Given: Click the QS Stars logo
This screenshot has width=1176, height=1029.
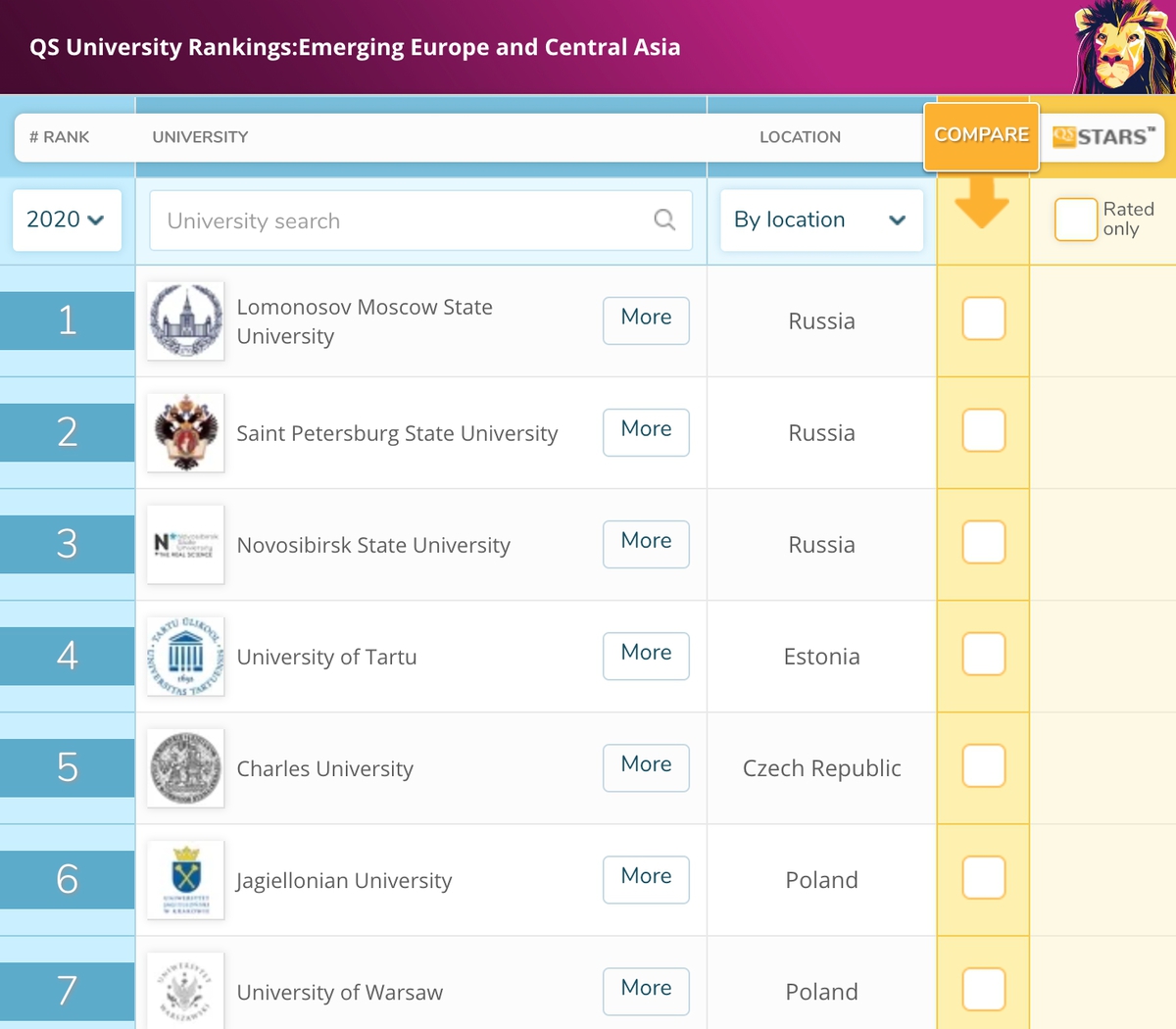Looking at the screenshot, I should (1102, 136).
